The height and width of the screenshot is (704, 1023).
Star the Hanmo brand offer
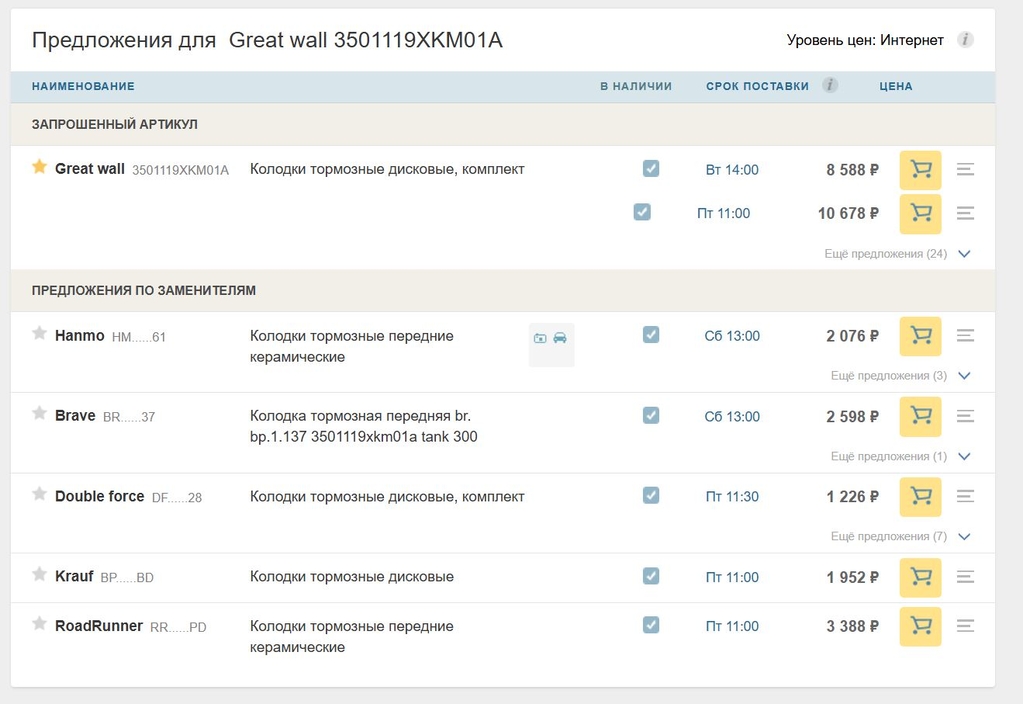39,333
